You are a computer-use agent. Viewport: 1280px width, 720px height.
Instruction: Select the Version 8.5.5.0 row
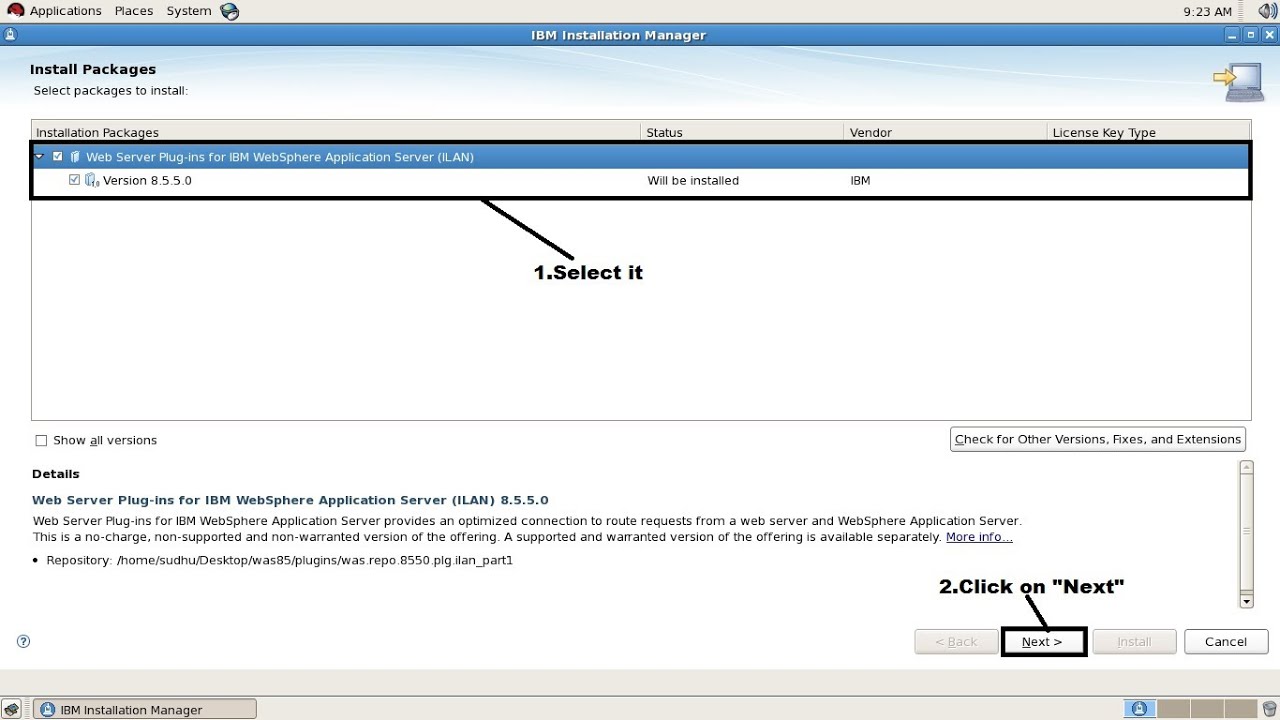tap(640, 180)
